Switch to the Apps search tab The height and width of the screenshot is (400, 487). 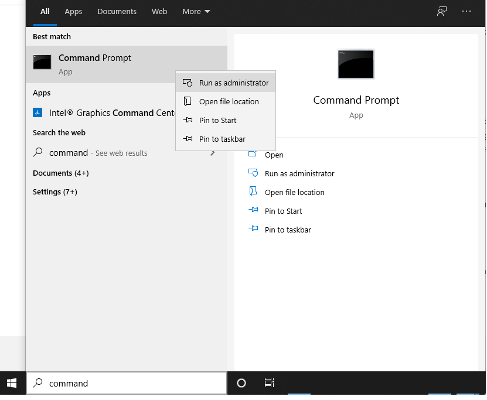tap(73, 12)
